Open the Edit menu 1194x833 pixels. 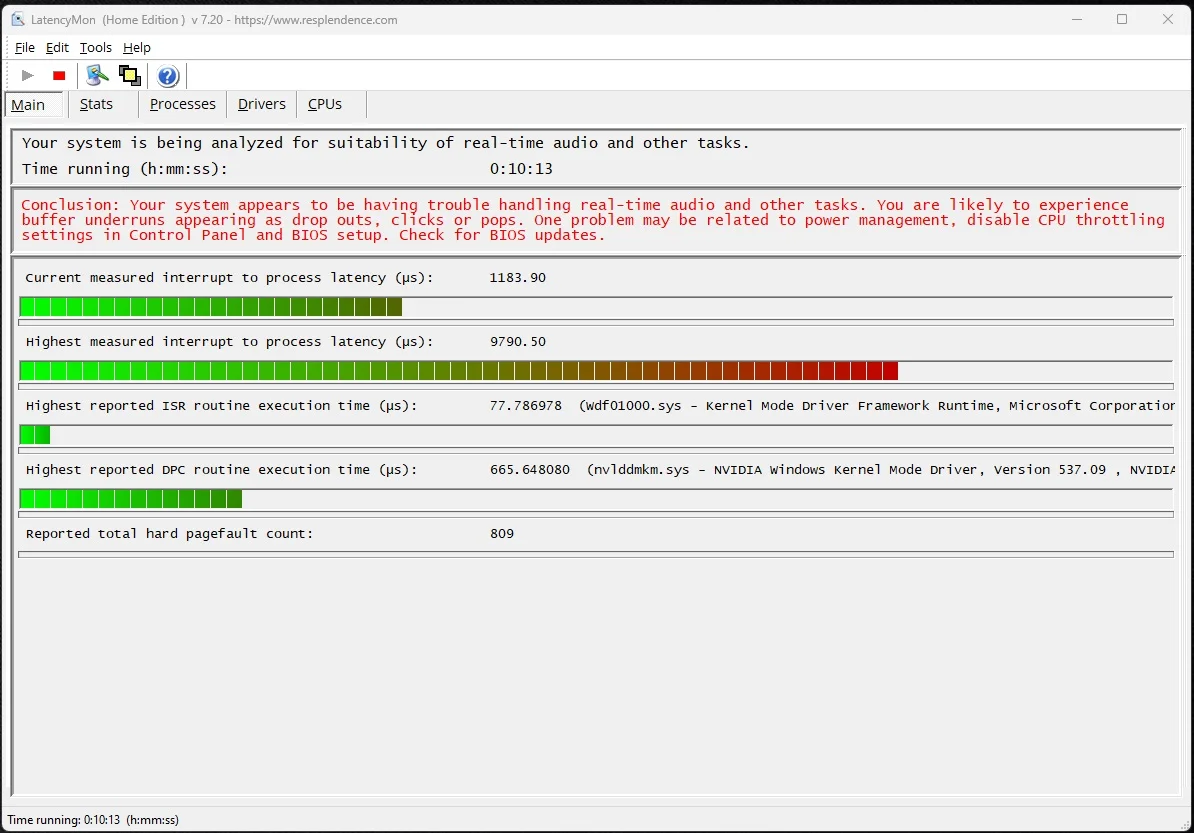pyautogui.click(x=57, y=47)
